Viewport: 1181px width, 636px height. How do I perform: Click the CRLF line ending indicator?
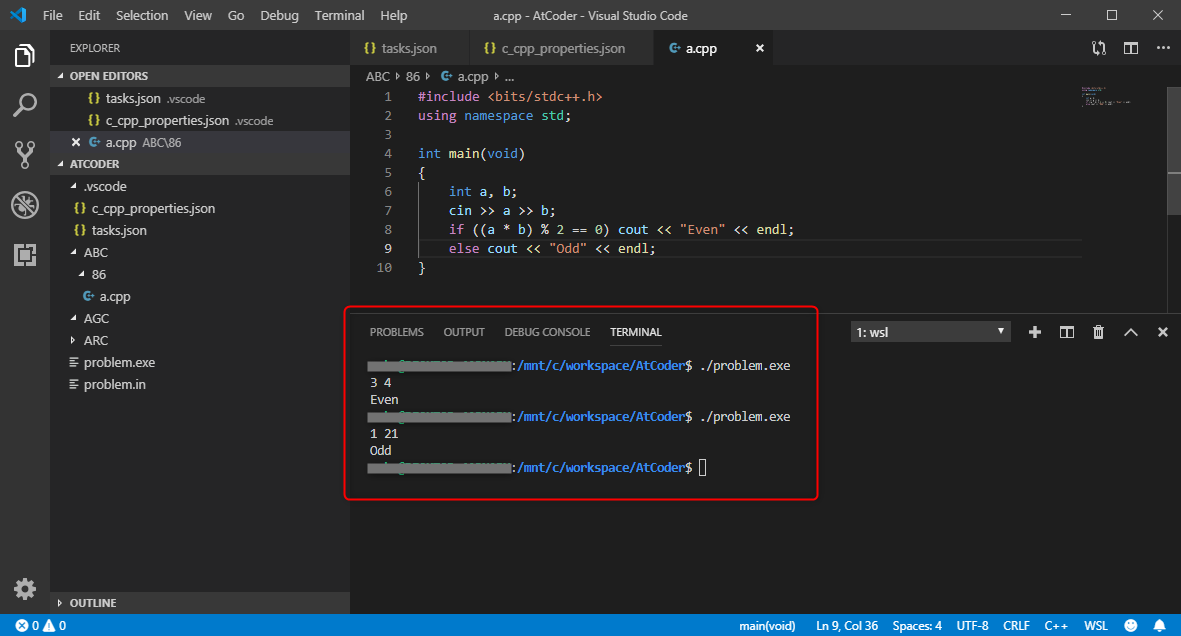[1016, 626]
